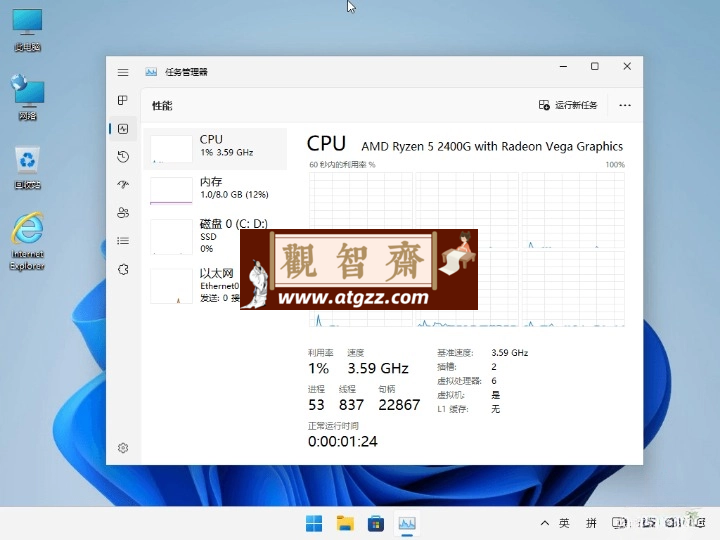Close the Task Manager window
This screenshot has width=720, height=540.
tap(627, 67)
